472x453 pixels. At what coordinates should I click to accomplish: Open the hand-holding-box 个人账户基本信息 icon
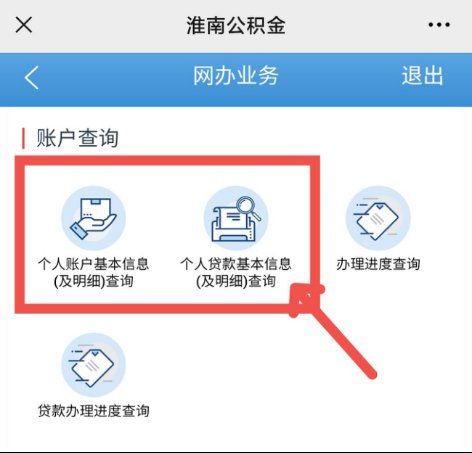point(94,218)
